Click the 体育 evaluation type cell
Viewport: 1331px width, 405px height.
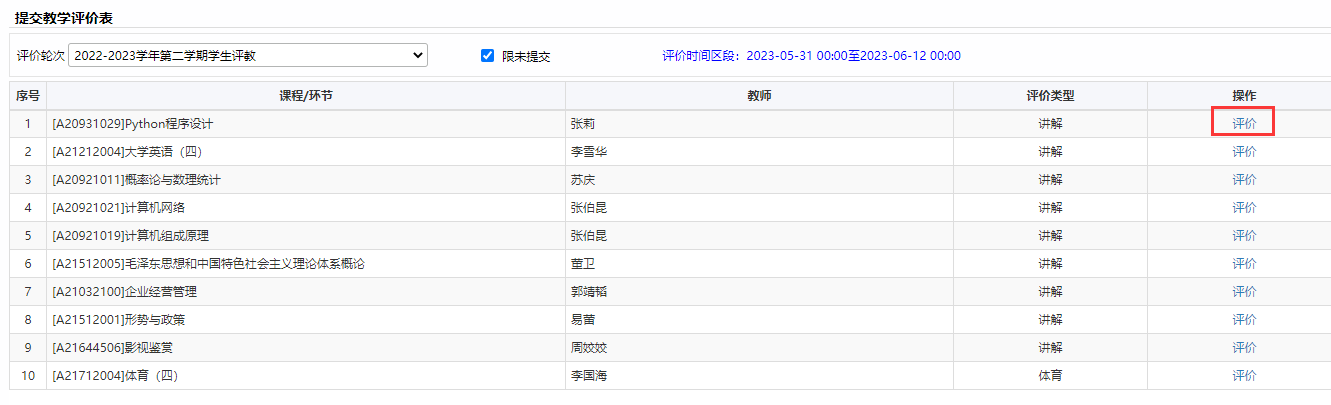point(1049,376)
